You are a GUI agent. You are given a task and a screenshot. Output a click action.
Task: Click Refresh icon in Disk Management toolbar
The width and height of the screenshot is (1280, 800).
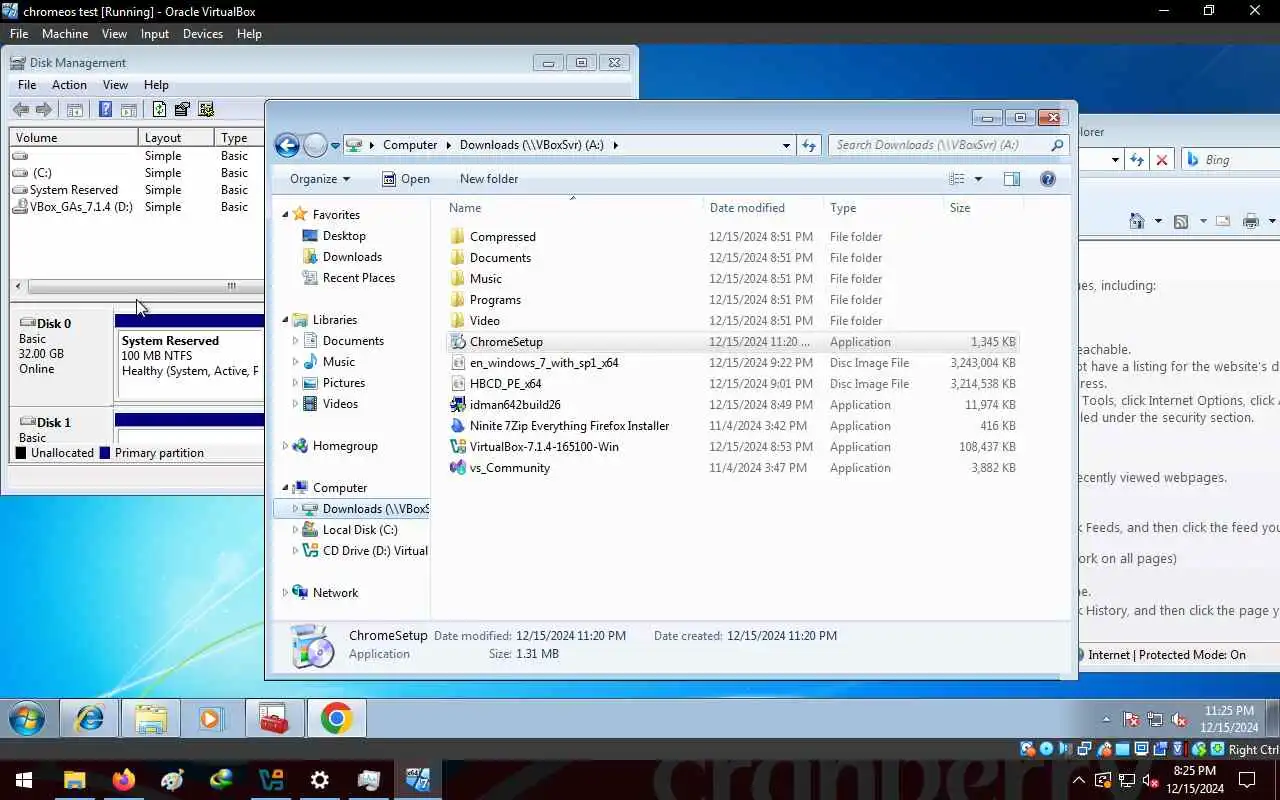point(158,110)
